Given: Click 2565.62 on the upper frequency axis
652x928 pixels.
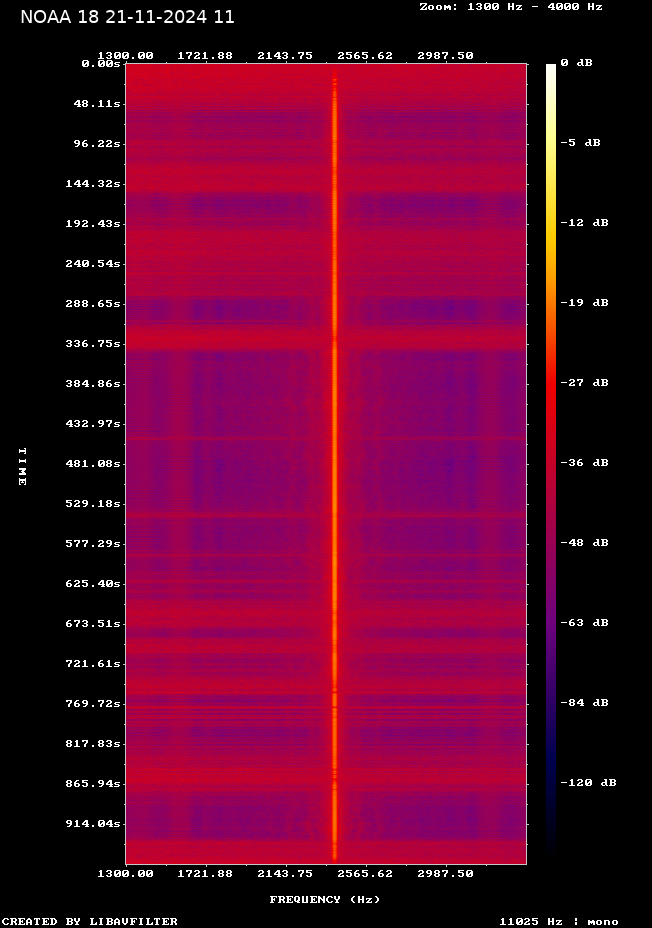Looking at the screenshot, I should 365,56.
